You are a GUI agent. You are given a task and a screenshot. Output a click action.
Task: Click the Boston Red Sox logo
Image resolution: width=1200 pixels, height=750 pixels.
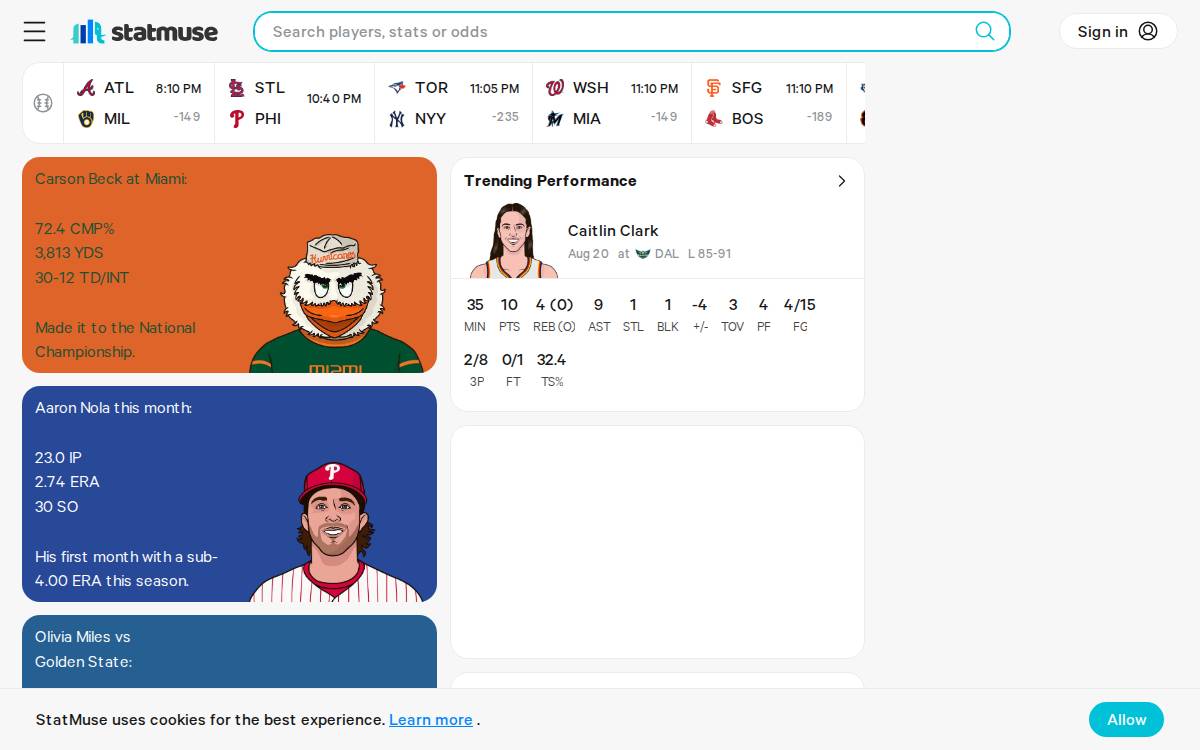[714, 119]
